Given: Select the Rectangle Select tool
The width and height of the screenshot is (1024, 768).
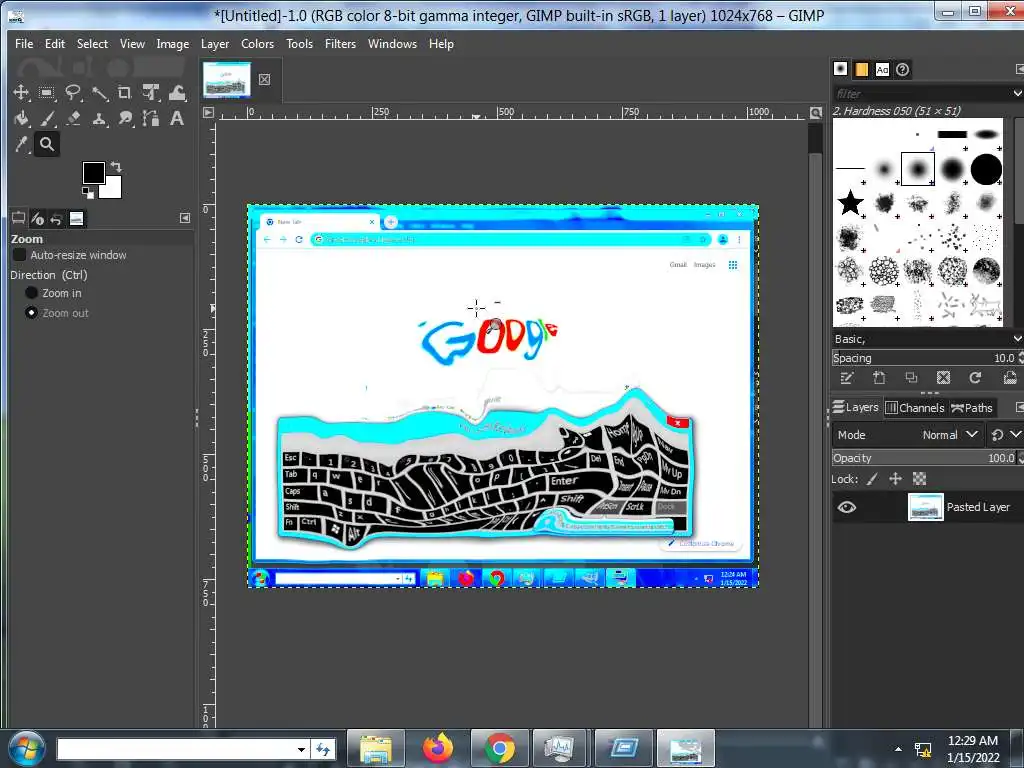Looking at the screenshot, I should point(46,92).
